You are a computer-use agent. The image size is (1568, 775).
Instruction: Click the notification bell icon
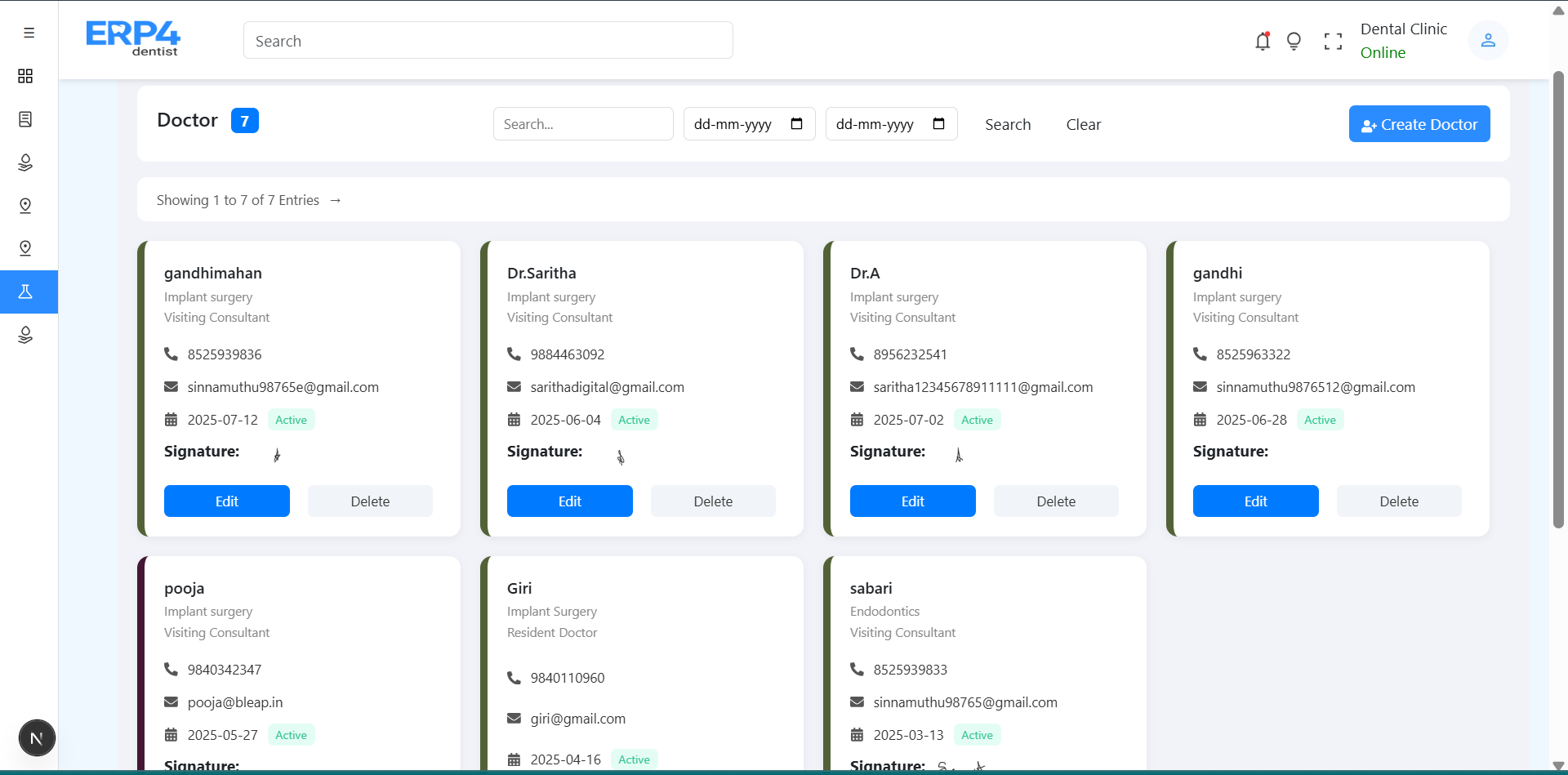click(x=1263, y=41)
